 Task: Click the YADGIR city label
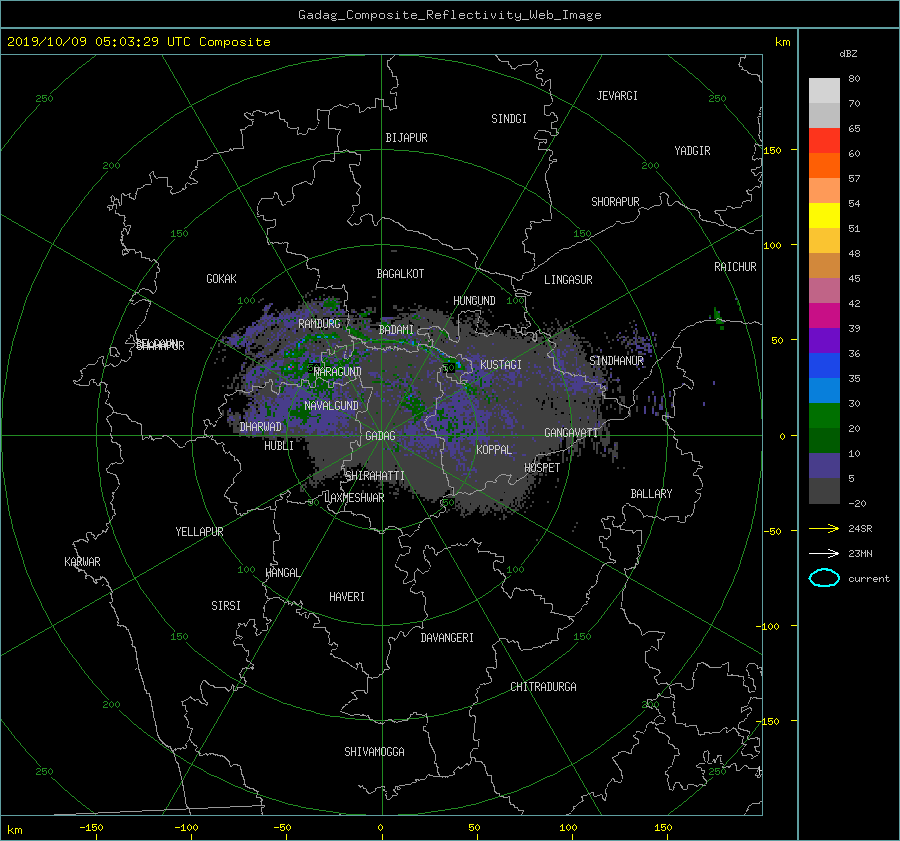tap(692, 151)
